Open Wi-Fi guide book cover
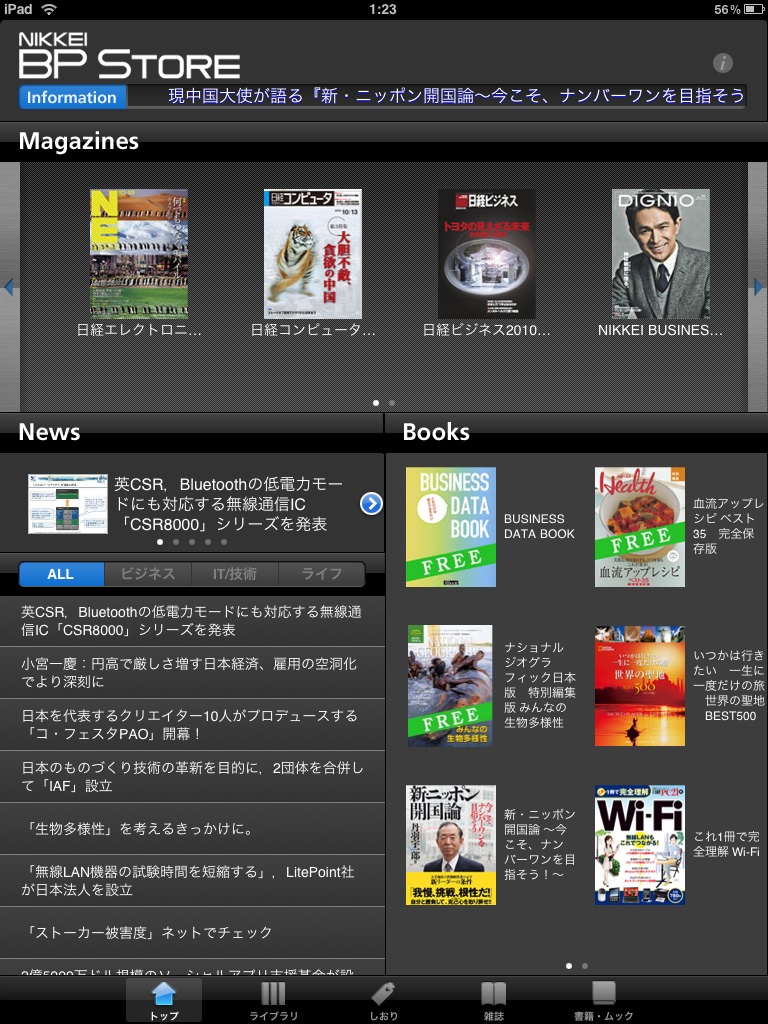 point(640,845)
